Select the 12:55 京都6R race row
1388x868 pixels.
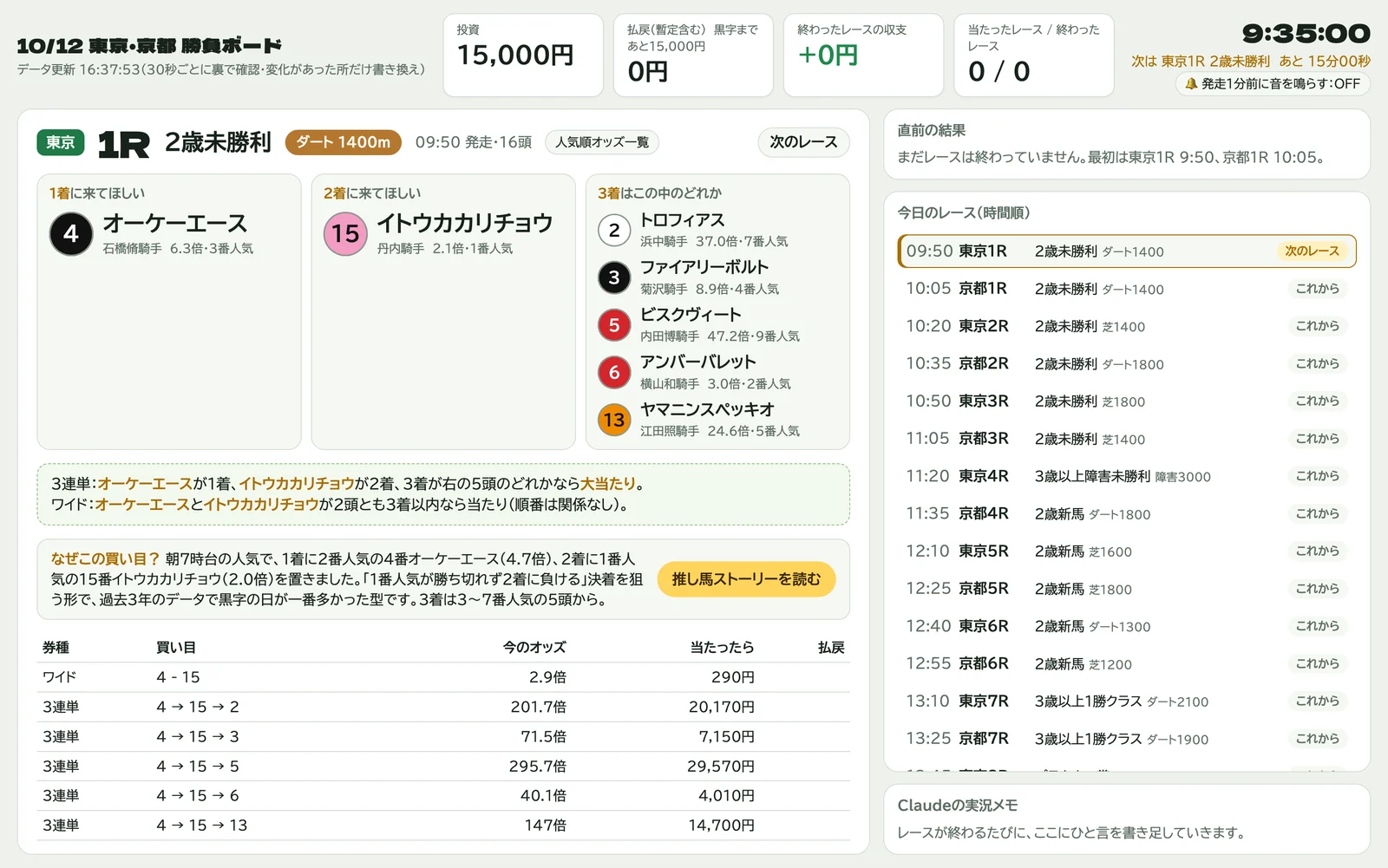1127,663
